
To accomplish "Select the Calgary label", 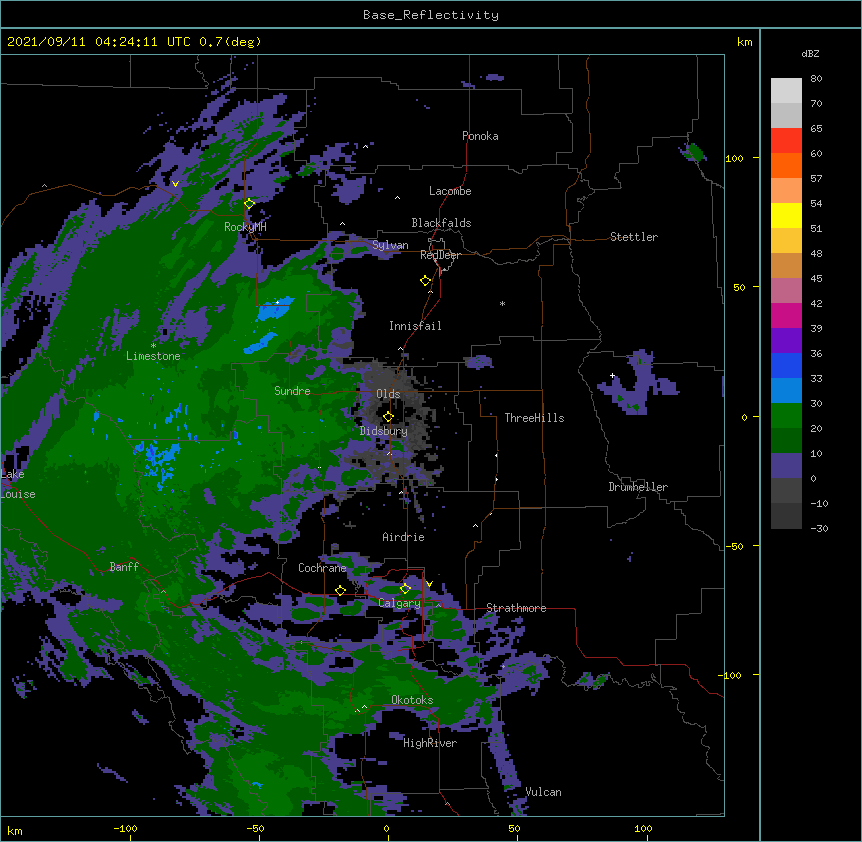I will coord(399,603).
